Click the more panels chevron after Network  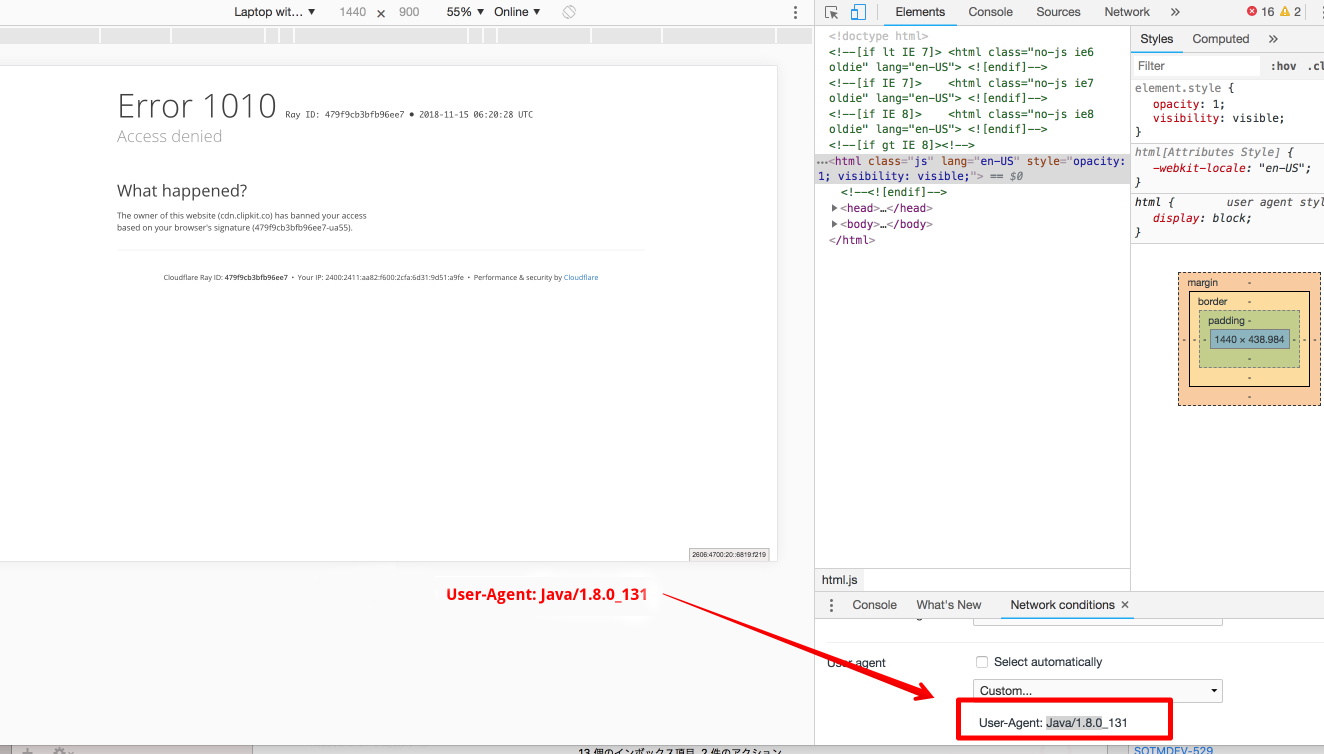(x=1174, y=11)
